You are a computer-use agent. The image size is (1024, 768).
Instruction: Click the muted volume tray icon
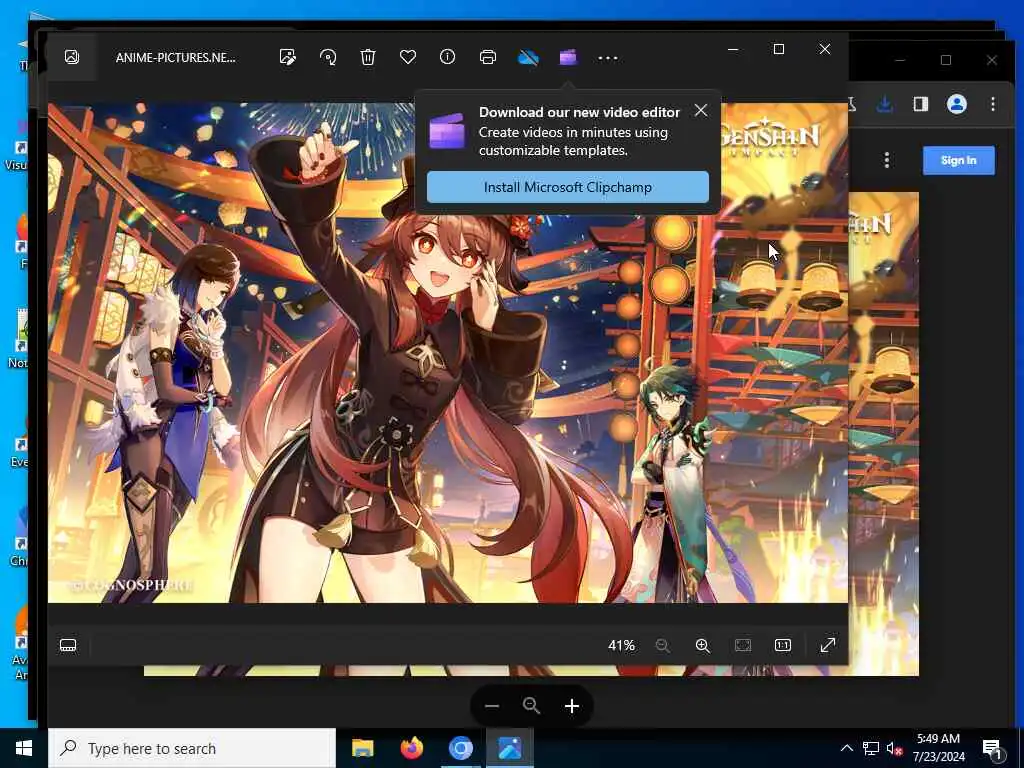[x=894, y=748]
